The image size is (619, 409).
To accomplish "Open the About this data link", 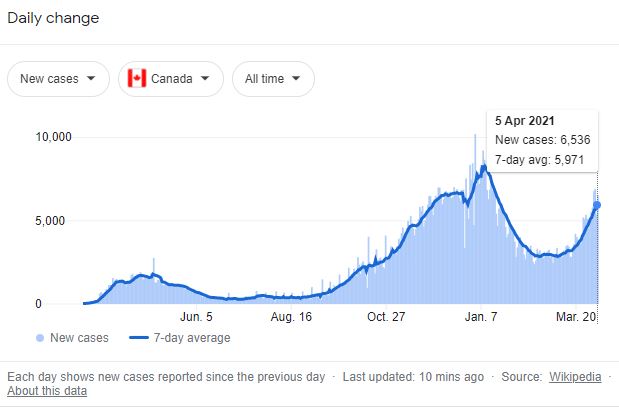I will (47, 391).
